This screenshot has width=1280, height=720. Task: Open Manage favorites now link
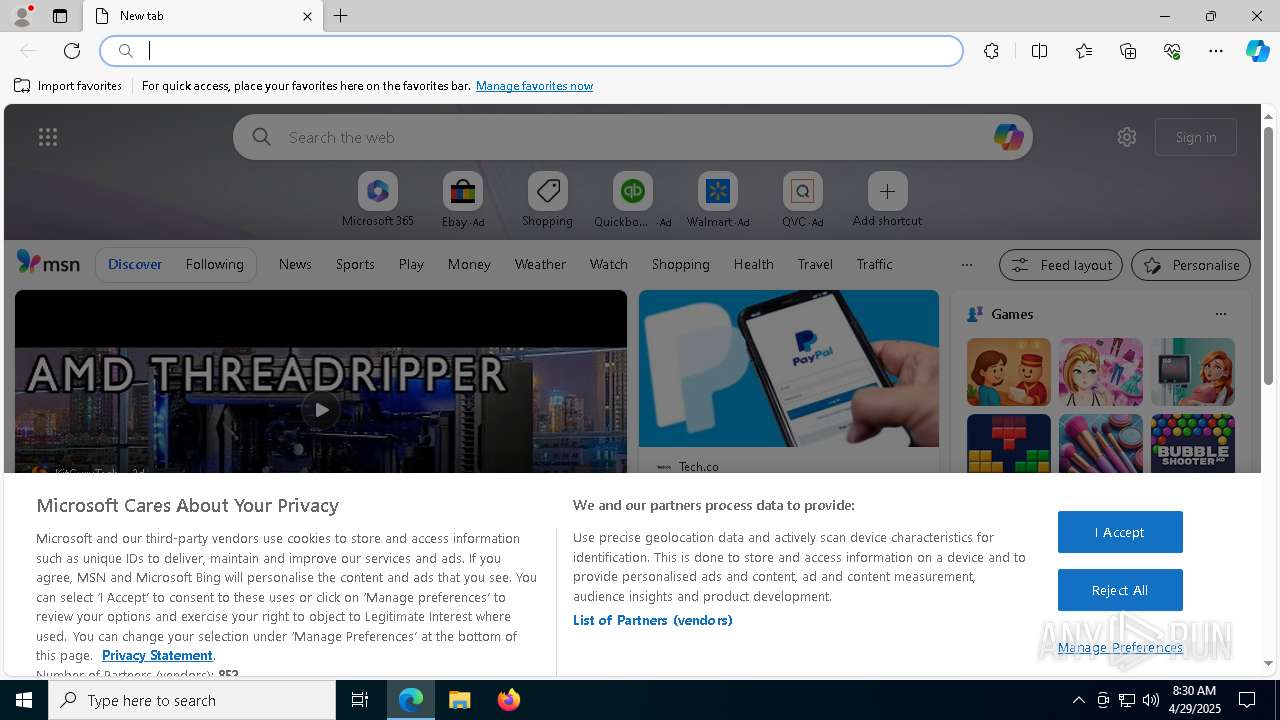click(x=534, y=86)
